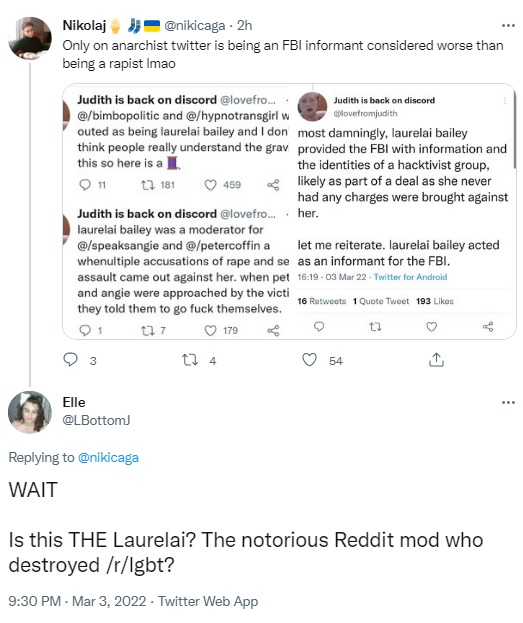Open @LBottomJ handle under Elle
This screenshot has width=523, height=623.
96,420
